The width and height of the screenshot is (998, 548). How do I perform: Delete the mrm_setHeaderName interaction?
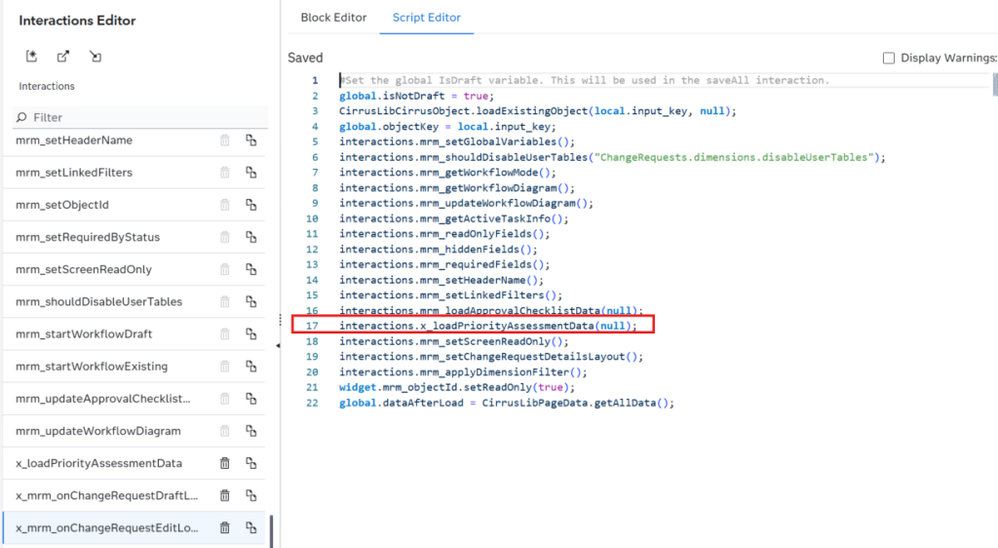pos(225,140)
